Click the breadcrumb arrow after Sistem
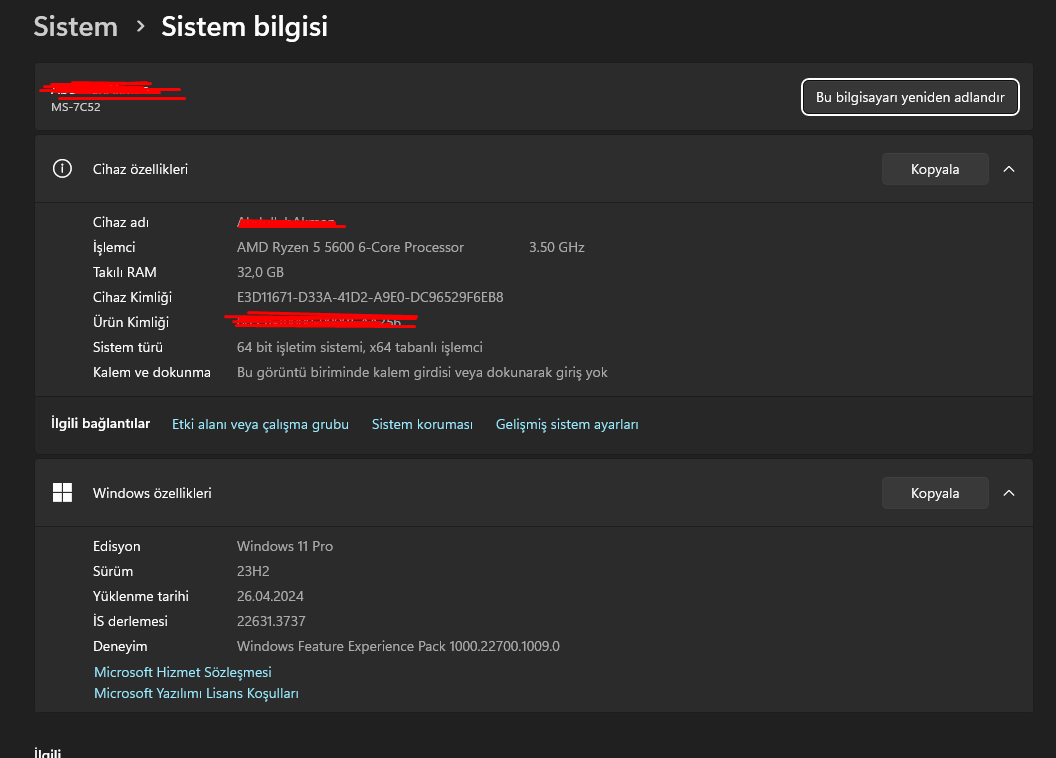 point(140,27)
